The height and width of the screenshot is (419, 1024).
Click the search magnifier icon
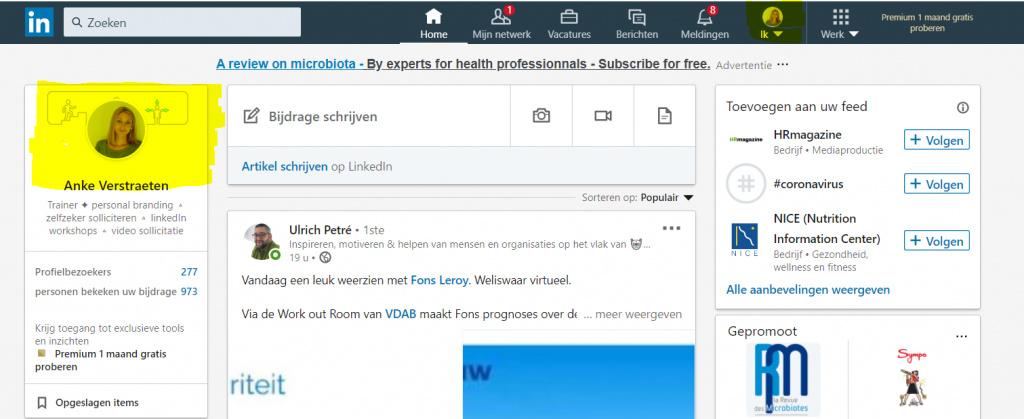[78, 23]
